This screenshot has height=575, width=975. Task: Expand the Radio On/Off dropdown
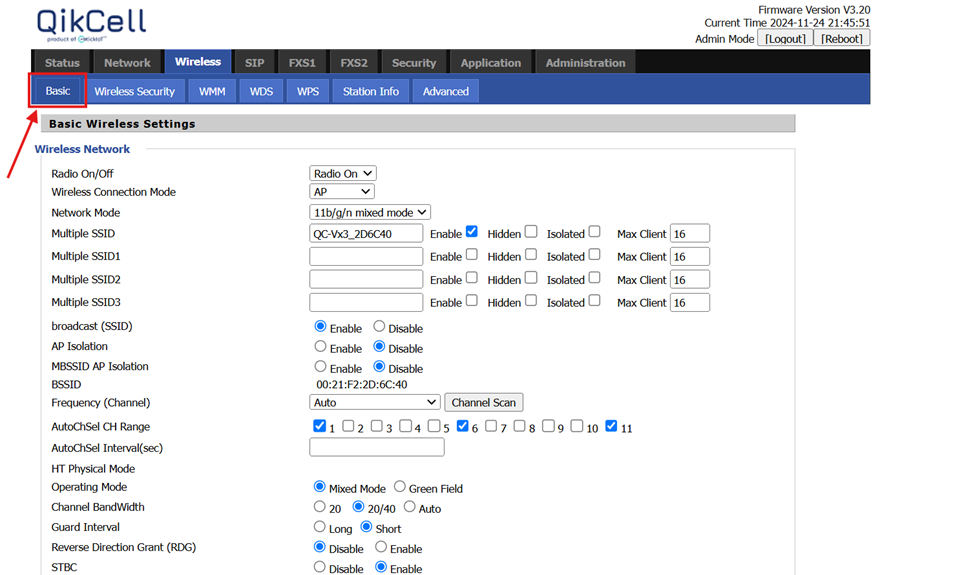[343, 173]
